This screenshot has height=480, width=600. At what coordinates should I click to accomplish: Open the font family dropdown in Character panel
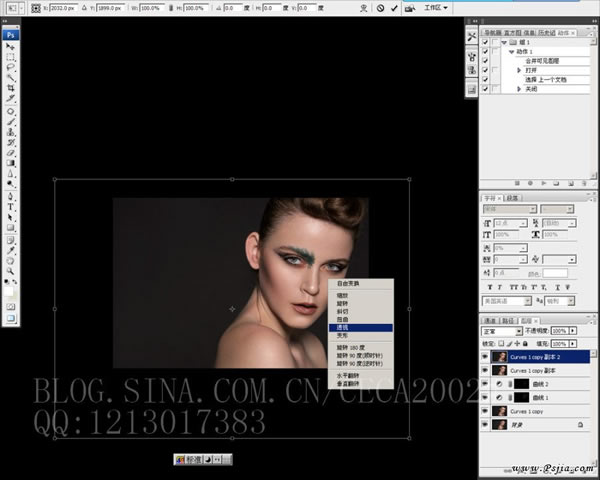[510, 209]
